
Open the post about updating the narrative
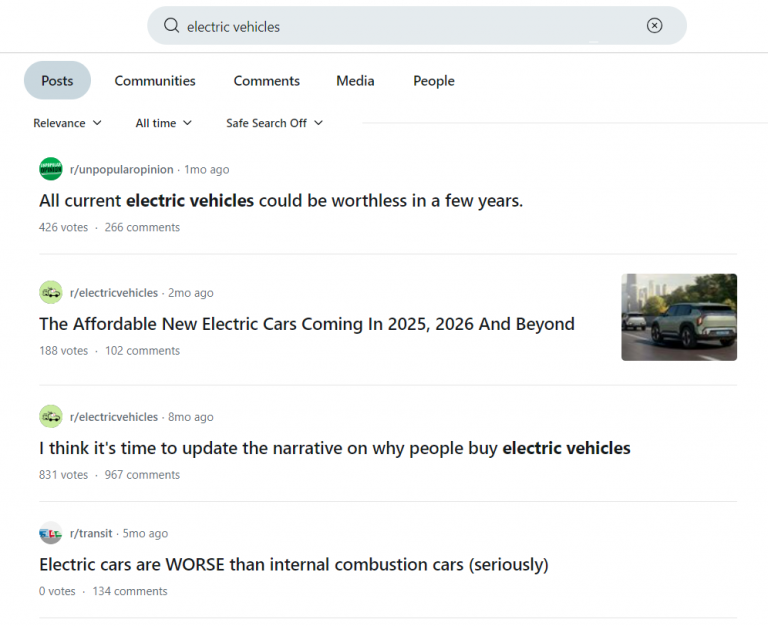pyautogui.click(x=334, y=448)
